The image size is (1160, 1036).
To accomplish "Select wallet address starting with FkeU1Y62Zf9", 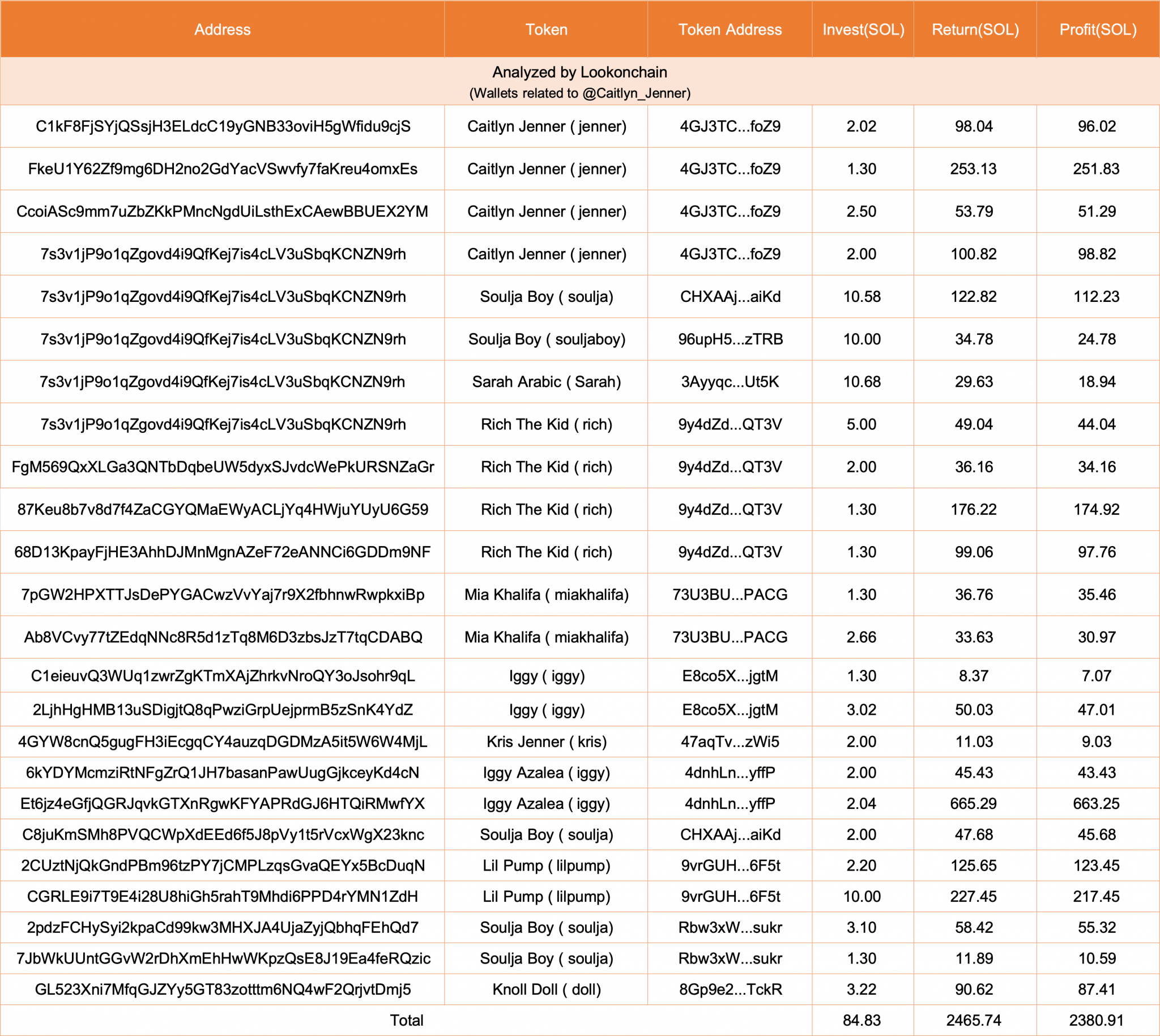I will [x=223, y=169].
